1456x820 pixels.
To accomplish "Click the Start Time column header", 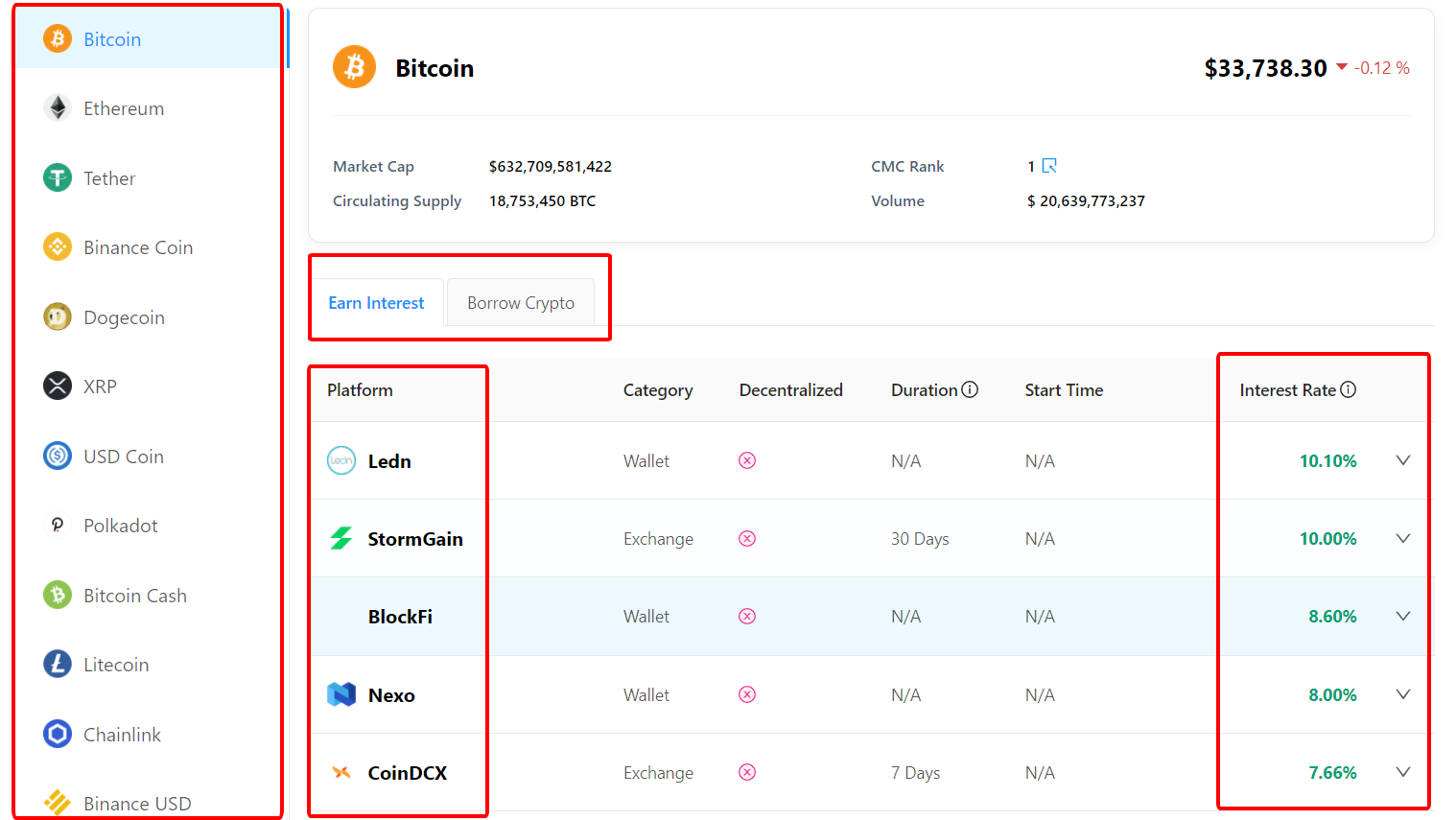I will tap(1064, 390).
